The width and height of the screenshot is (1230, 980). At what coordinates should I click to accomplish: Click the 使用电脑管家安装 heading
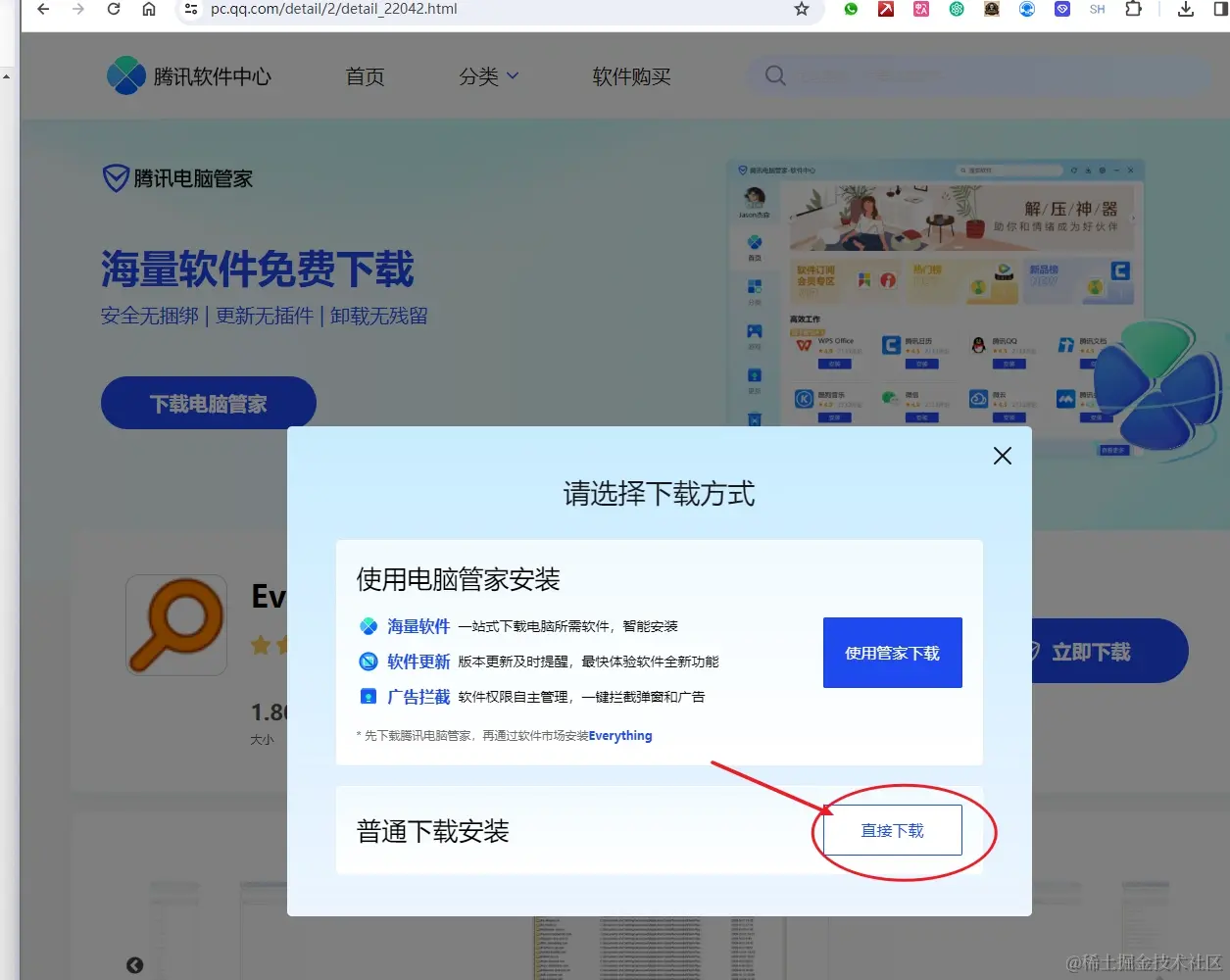point(458,579)
